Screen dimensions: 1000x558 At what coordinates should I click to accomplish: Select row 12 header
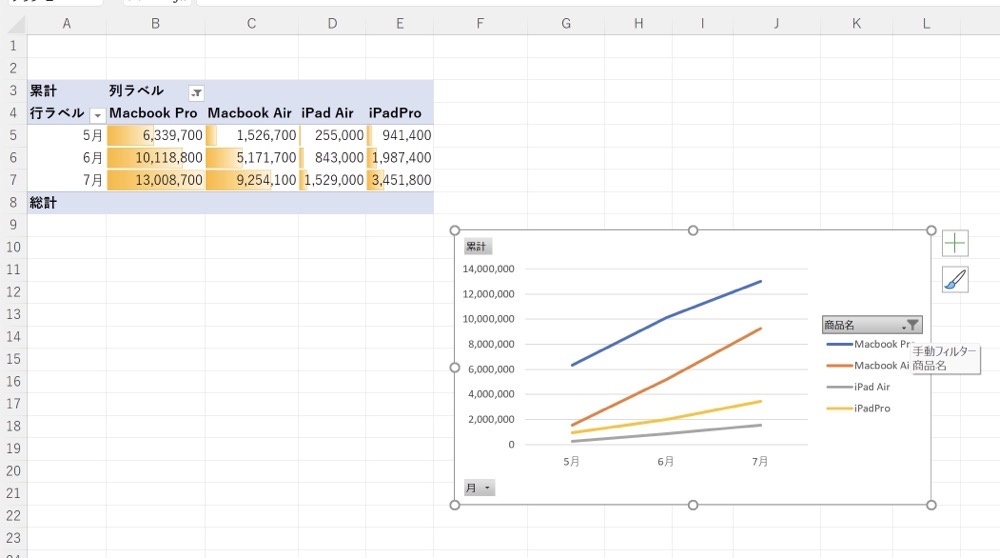(13, 291)
